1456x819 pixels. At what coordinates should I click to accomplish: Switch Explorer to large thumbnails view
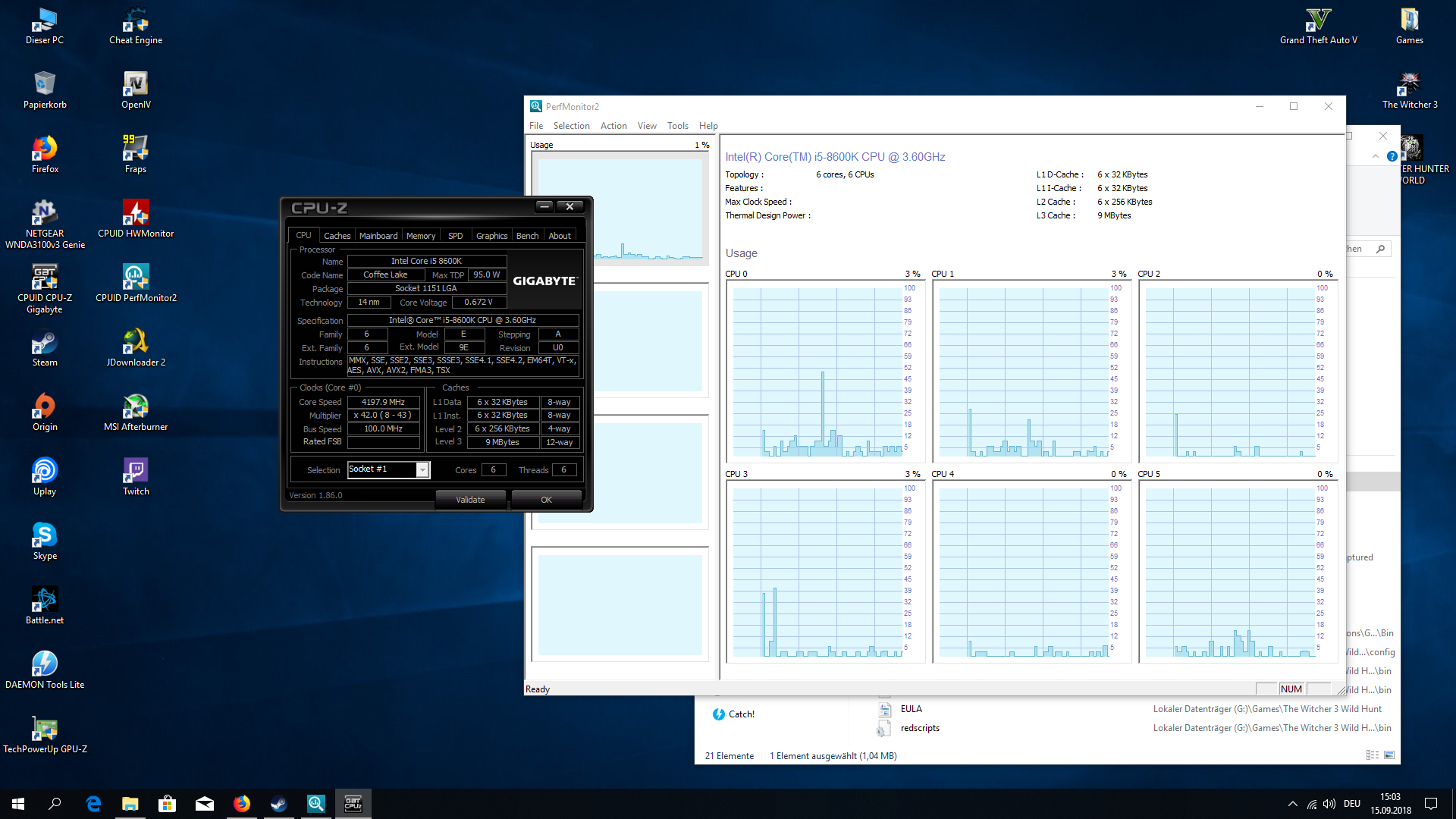coord(1390,755)
